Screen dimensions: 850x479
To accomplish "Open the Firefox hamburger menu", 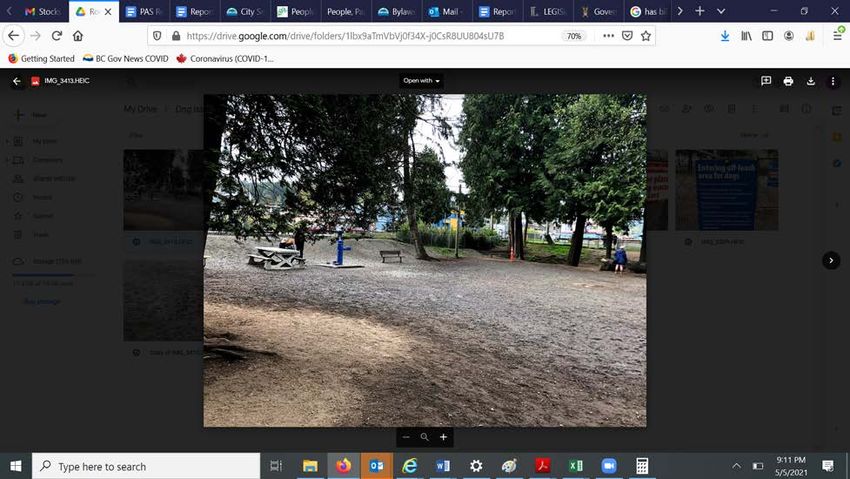I will point(838,36).
